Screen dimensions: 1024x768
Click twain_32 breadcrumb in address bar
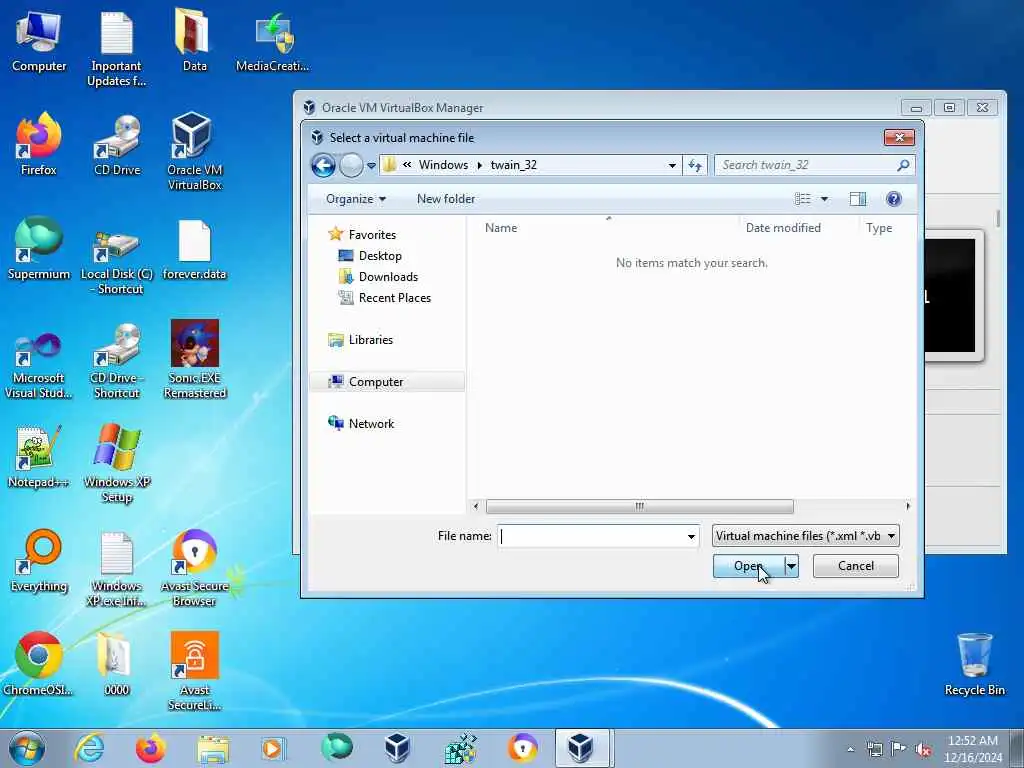click(514, 165)
